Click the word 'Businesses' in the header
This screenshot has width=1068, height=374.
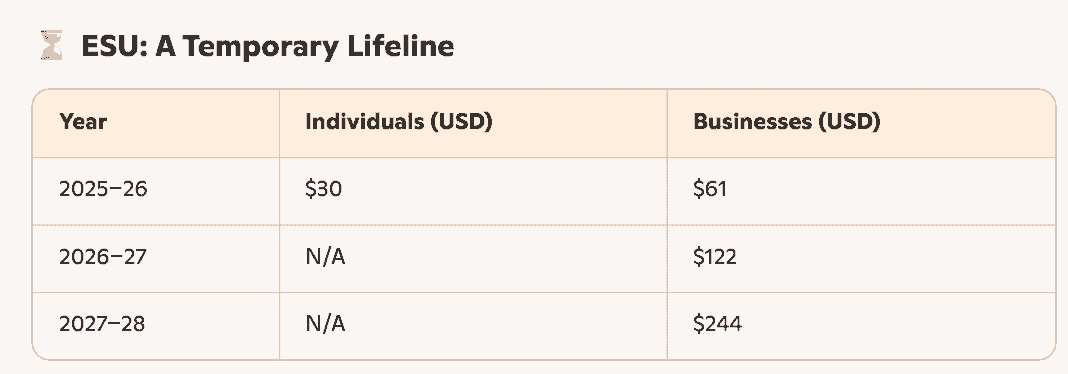752,122
